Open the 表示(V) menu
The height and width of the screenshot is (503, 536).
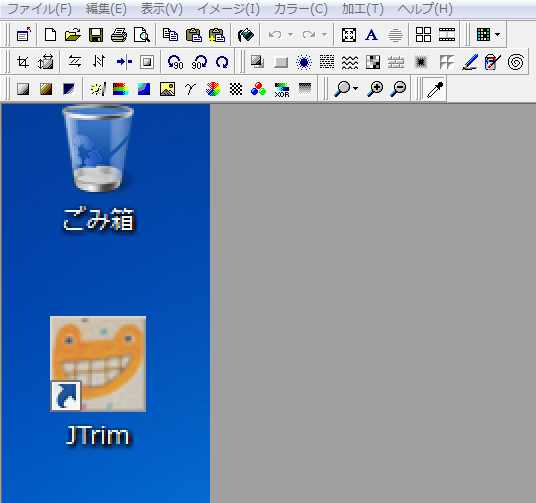(162, 9)
